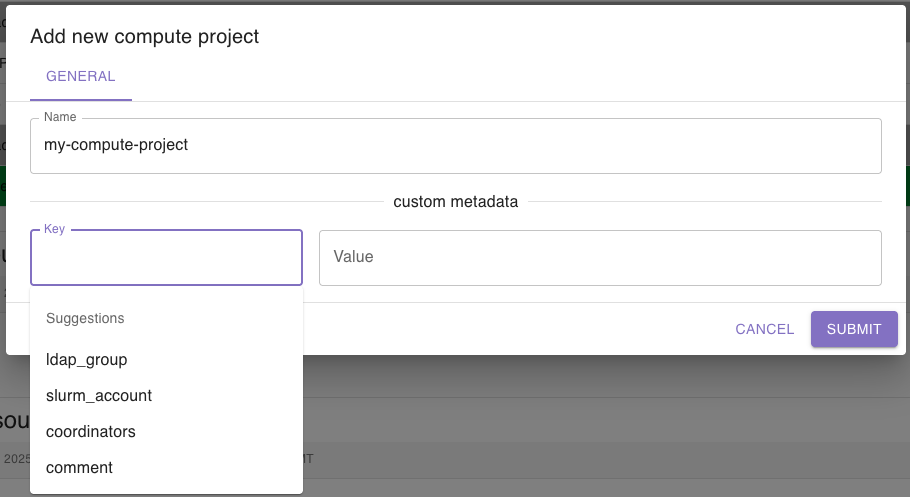The width and height of the screenshot is (910, 497).
Task: Pick coordinators from suggestions list
Action: [x=167, y=432]
